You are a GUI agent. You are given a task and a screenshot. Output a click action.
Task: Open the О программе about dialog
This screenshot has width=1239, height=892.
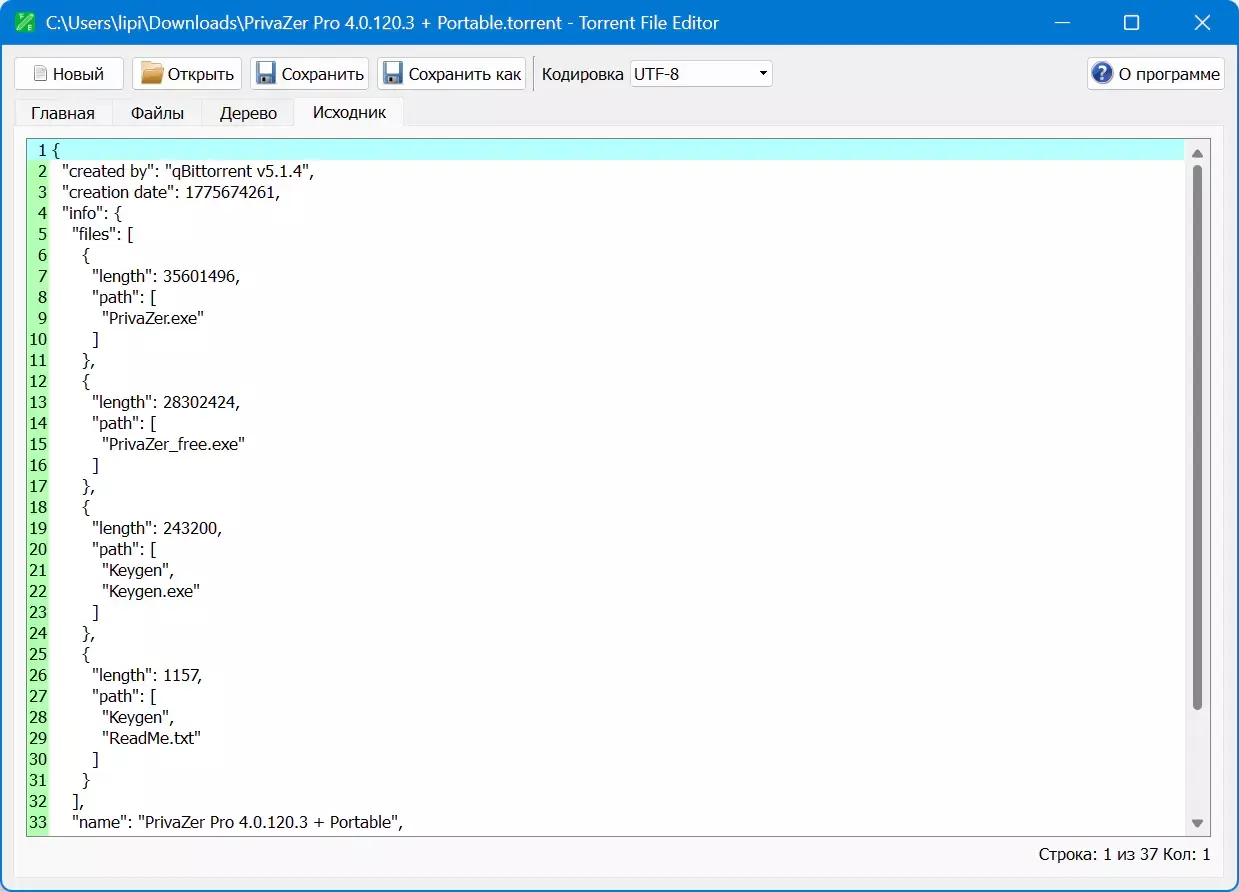pos(1155,73)
